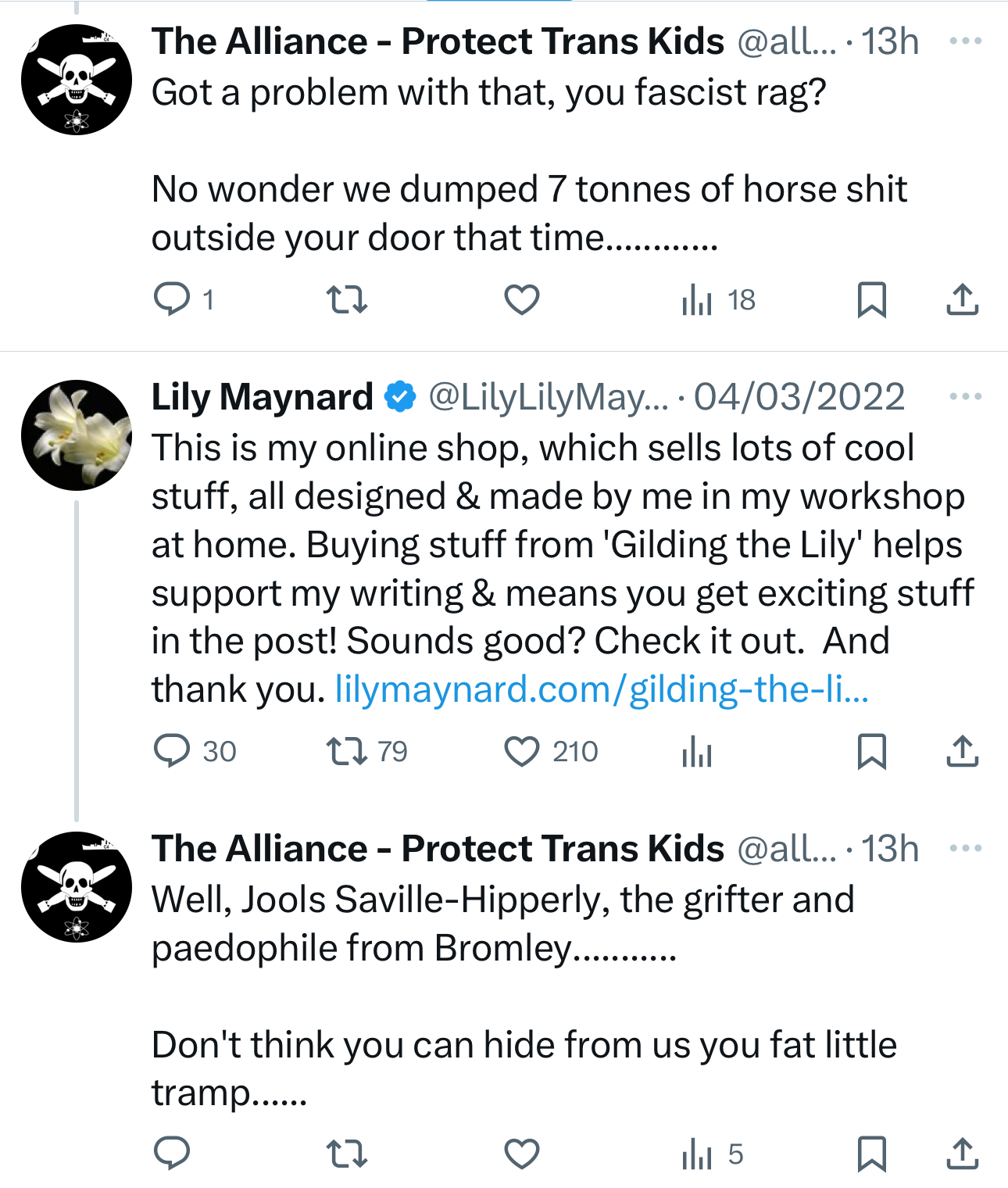Like Lily Maynard's tweet with 210 likes
Image resolution: width=1008 pixels, height=1188 pixels.
pos(521,751)
